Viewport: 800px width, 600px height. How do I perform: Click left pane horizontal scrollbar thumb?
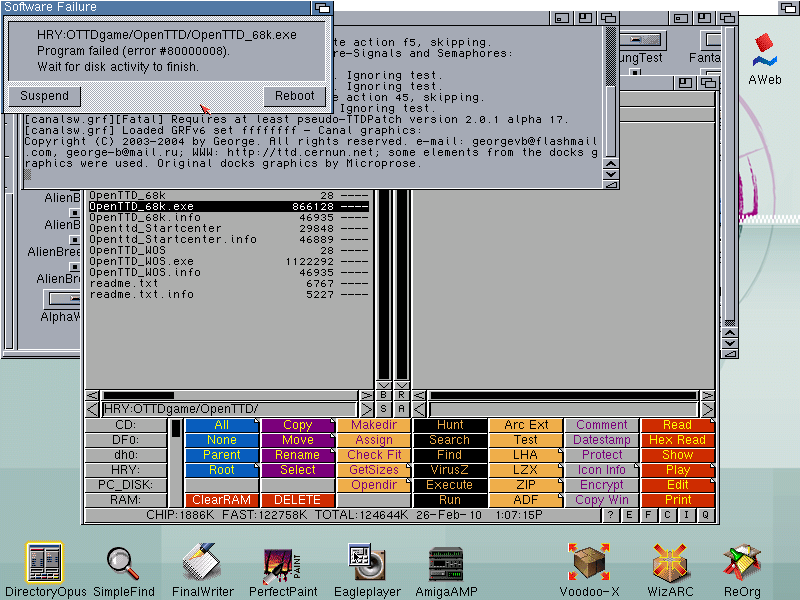point(138,395)
